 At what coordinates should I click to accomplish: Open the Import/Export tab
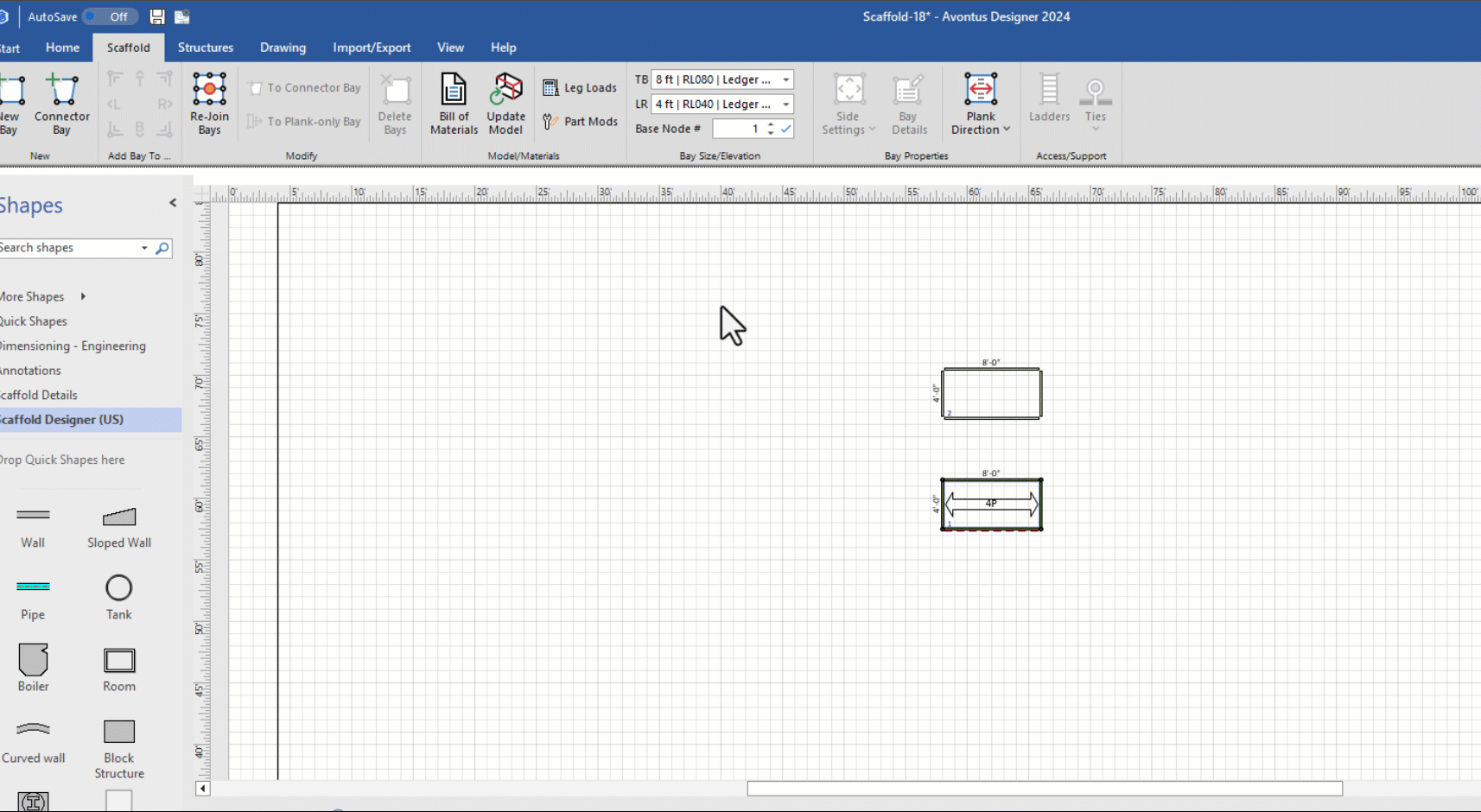click(372, 48)
